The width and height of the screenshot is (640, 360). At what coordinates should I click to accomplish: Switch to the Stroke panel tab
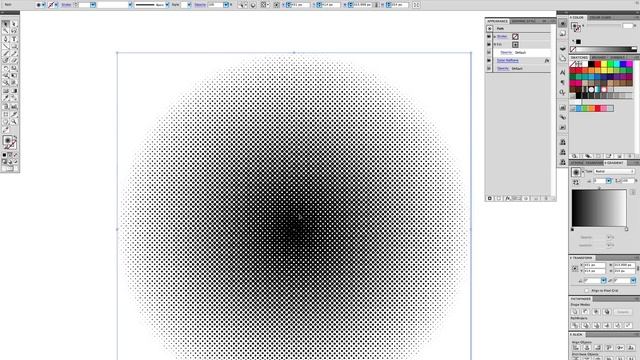[577, 163]
